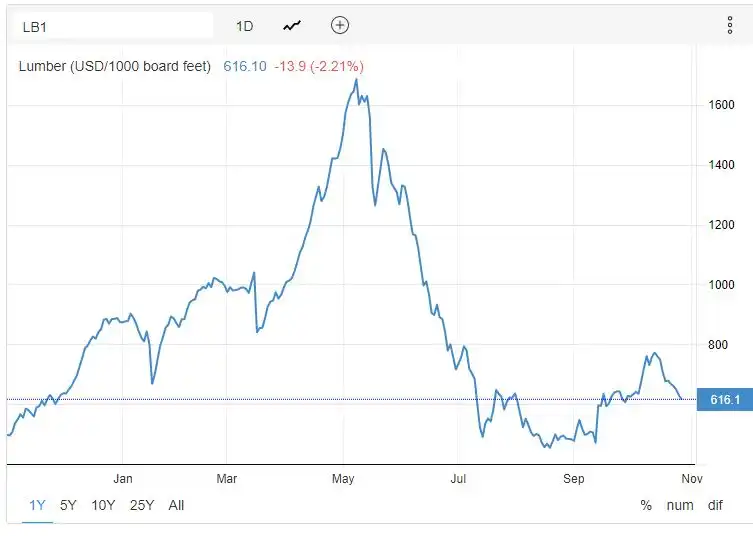Click the 616.1 current price label
Screen dimensions: 753x536
click(725, 400)
